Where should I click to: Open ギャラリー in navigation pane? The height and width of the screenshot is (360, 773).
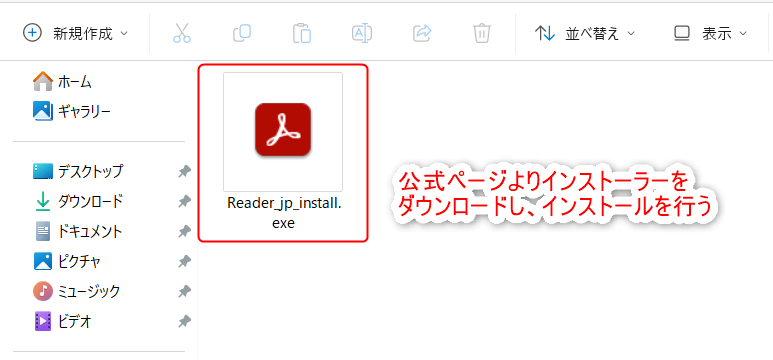pyautogui.click(x=72, y=111)
